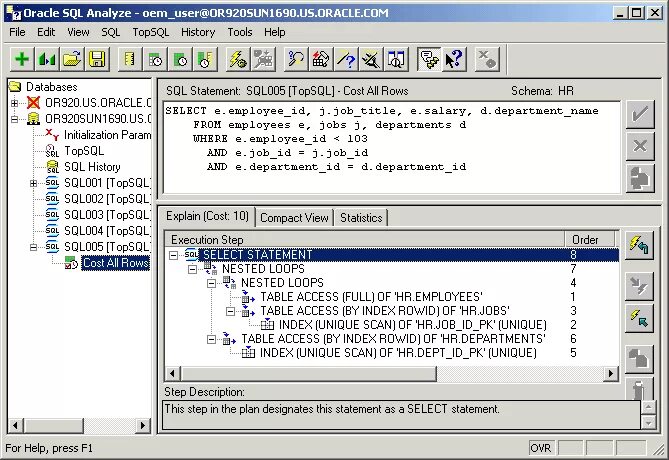Click the grayed double-arrow lightning icon
Screen dimensions: 669x460
pos(639,285)
